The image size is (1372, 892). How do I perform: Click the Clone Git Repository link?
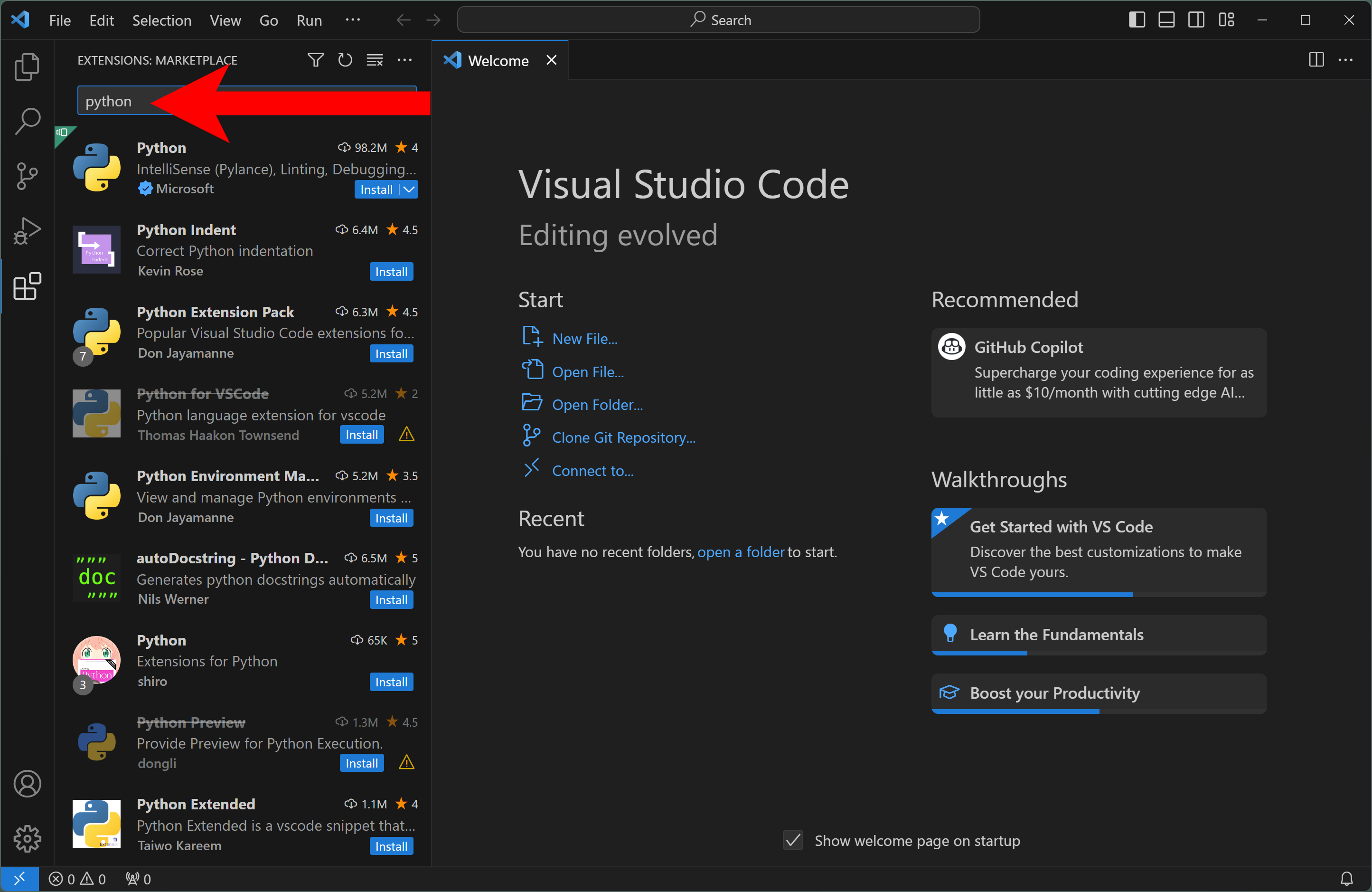(x=624, y=437)
